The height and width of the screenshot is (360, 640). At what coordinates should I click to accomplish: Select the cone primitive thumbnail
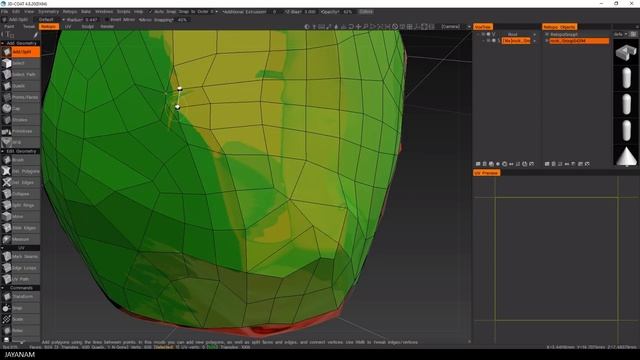click(626, 157)
